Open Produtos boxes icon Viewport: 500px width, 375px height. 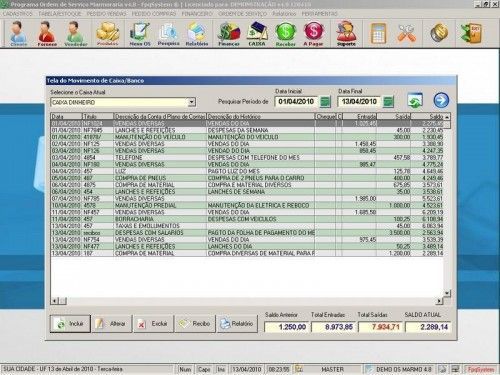pos(107,33)
